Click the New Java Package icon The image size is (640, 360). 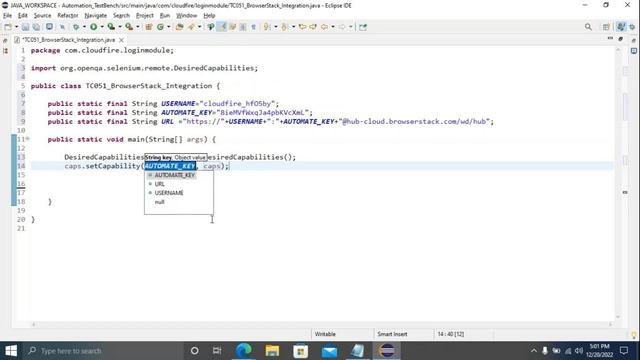[149, 27]
